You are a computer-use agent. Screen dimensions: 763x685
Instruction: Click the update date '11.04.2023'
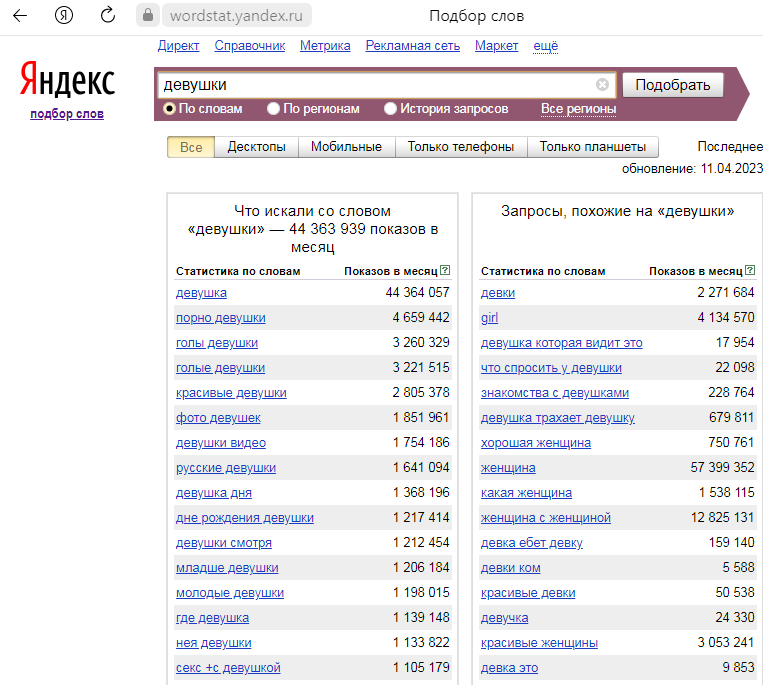point(731,169)
